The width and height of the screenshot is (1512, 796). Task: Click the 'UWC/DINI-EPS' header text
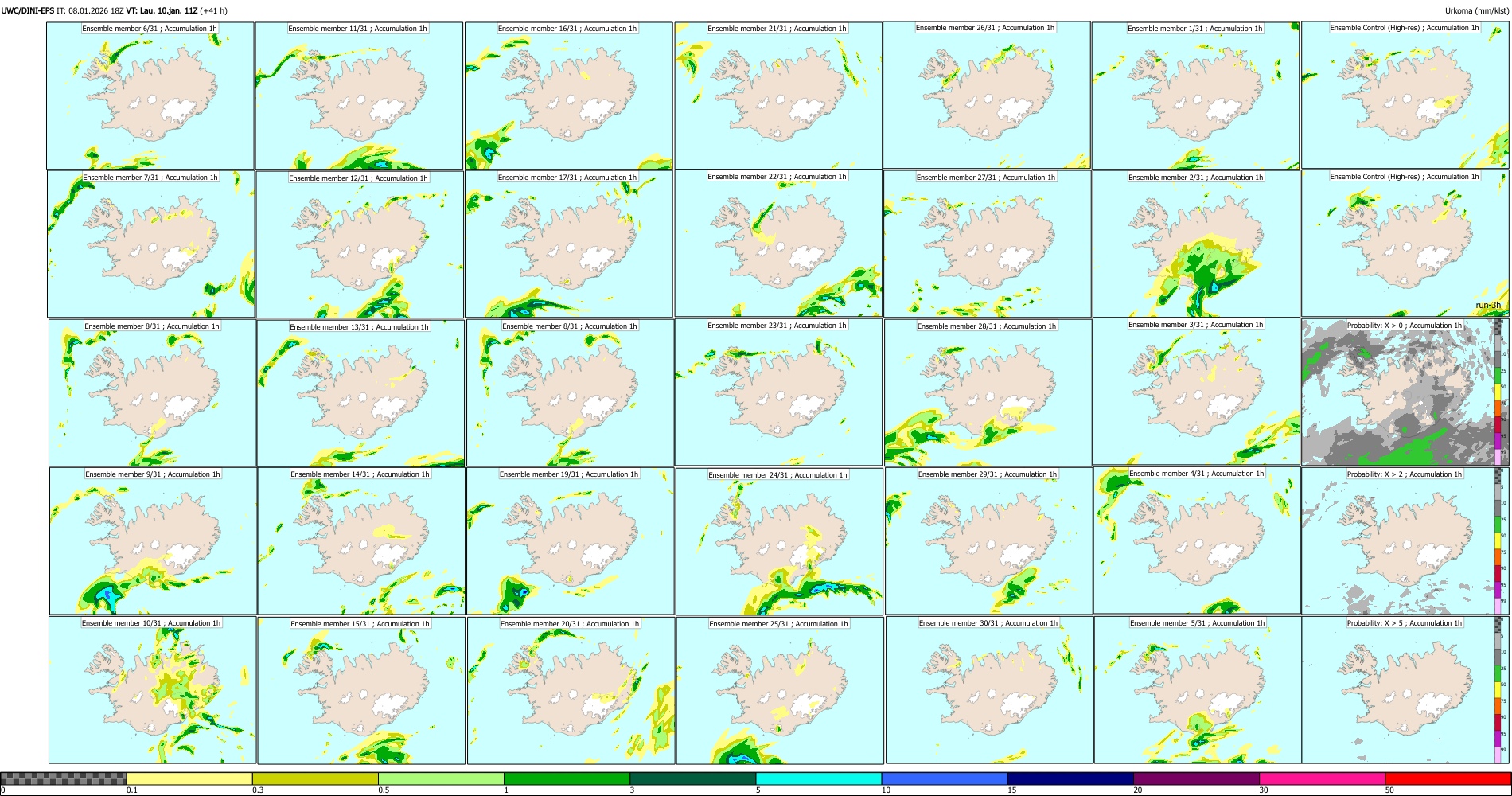[28, 10]
